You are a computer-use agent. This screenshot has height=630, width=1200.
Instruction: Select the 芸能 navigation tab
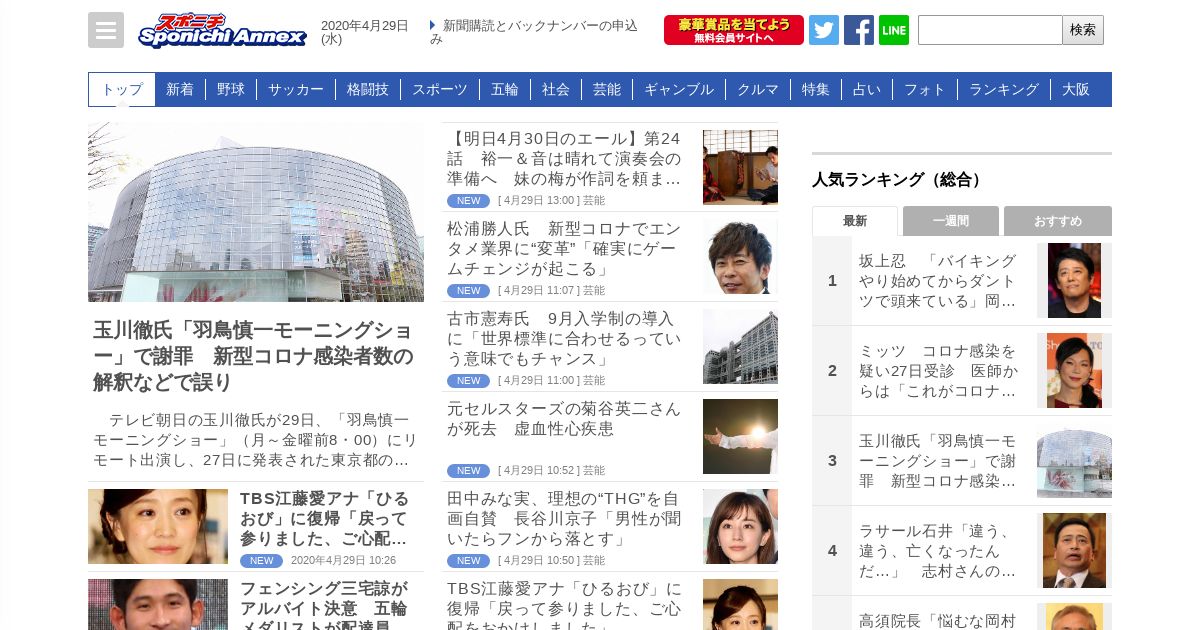pos(607,89)
